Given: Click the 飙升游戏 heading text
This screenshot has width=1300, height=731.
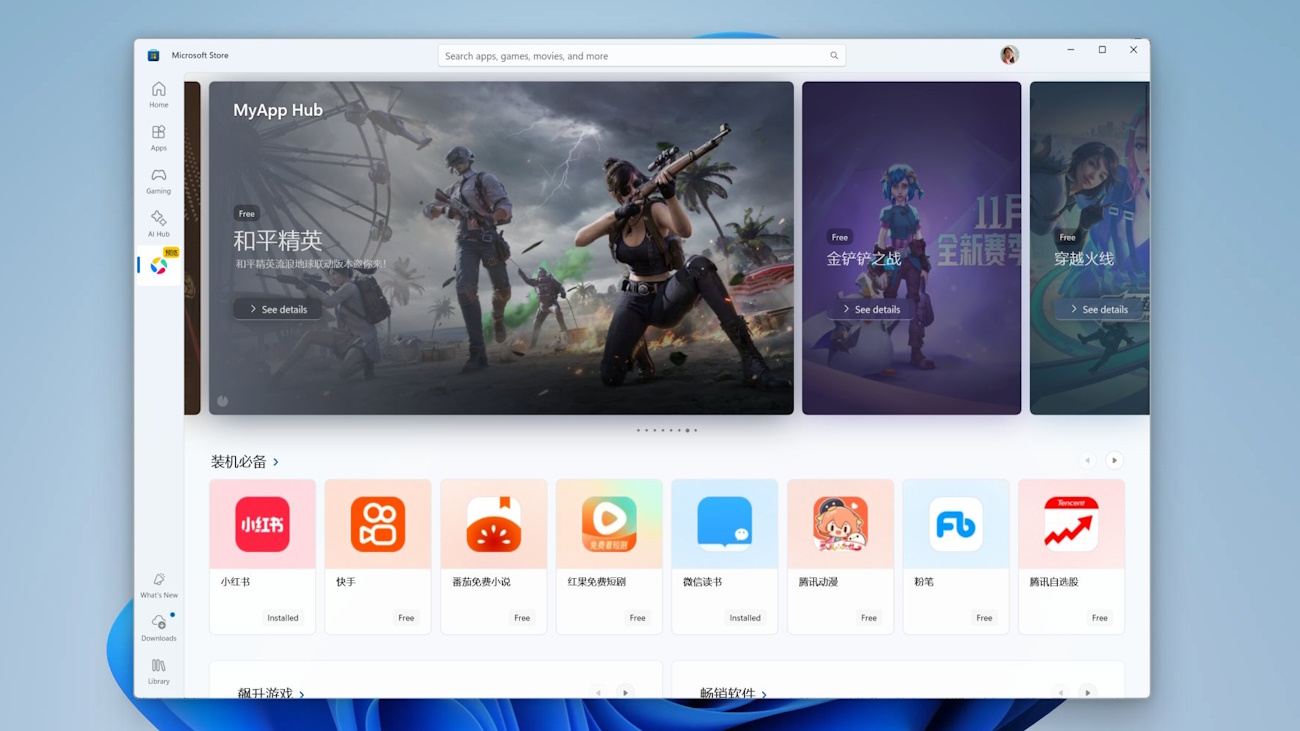Looking at the screenshot, I should click(265, 693).
